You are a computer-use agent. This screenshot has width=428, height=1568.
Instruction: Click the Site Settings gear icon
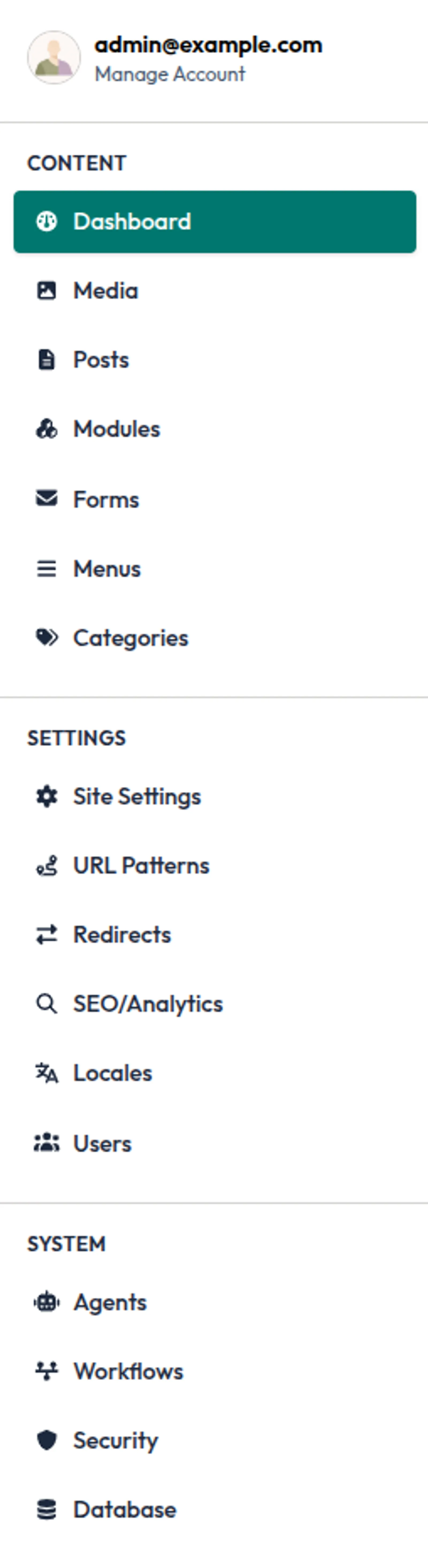point(47,796)
